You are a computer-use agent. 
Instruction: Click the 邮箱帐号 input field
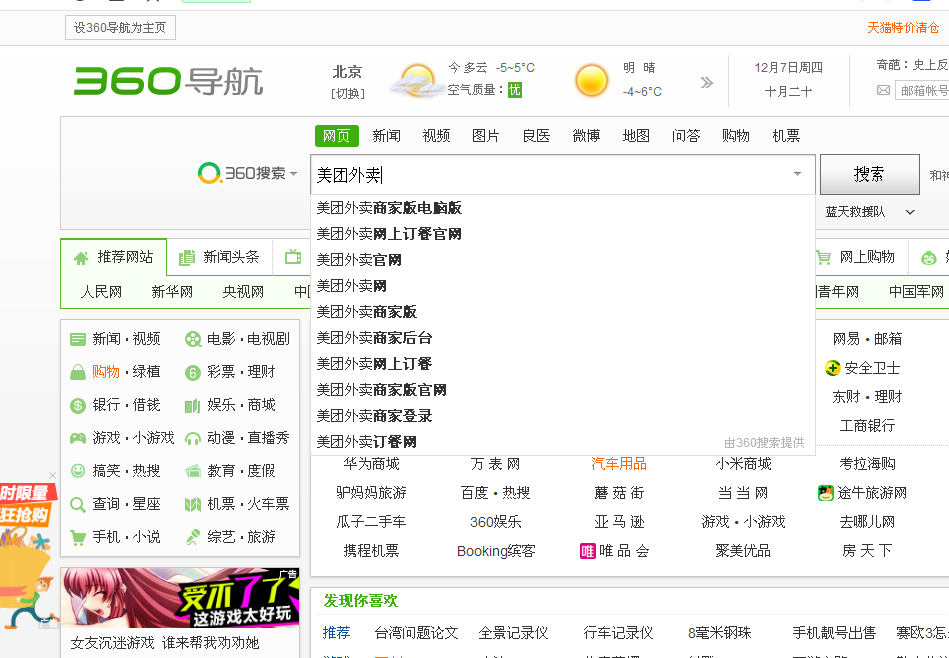[x=922, y=91]
